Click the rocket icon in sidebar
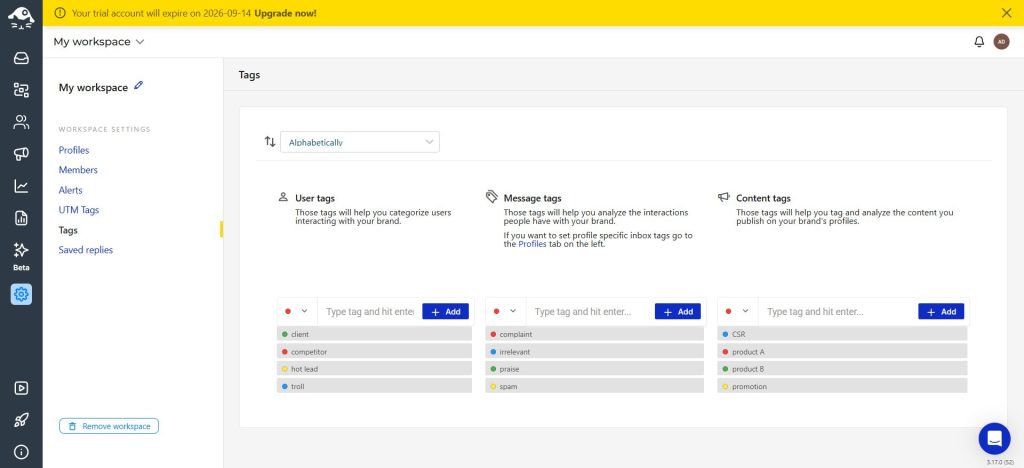The width and height of the screenshot is (1024, 468). (x=21, y=420)
